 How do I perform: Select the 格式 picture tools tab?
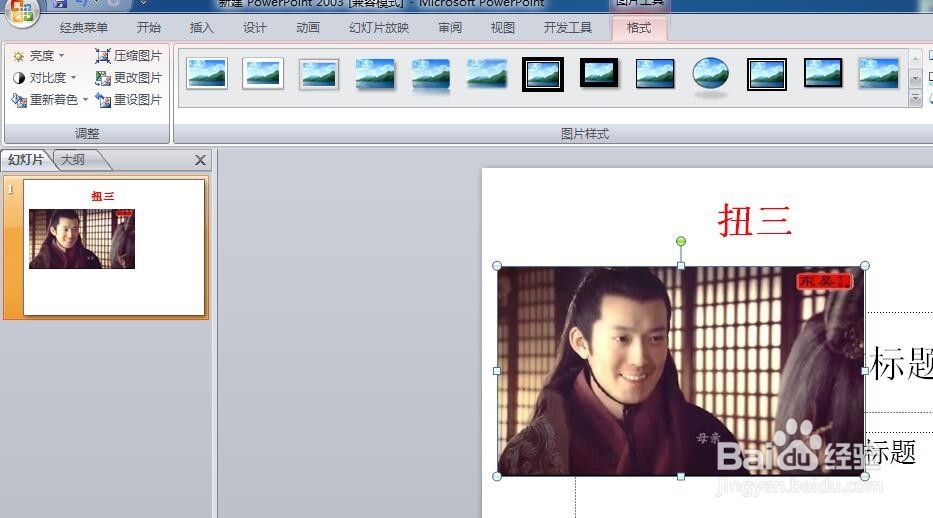[x=639, y=27]
